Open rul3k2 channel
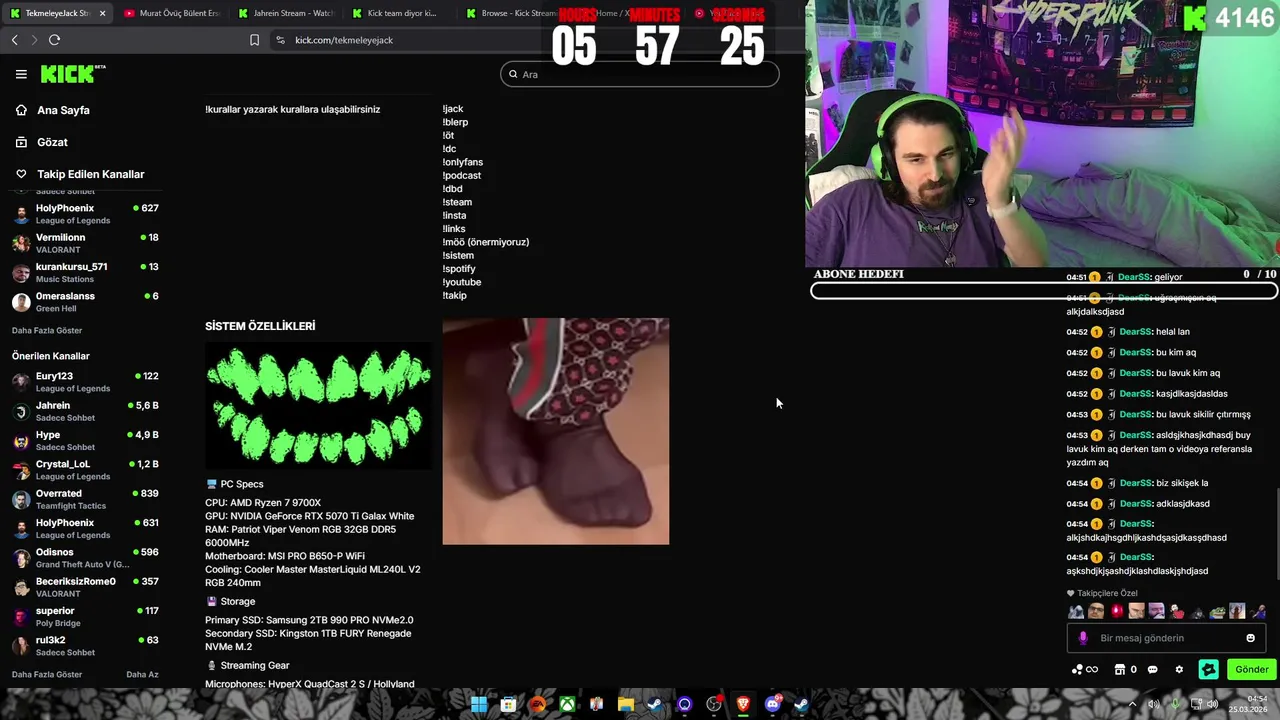1280x720 pixels. click(85, 646)
